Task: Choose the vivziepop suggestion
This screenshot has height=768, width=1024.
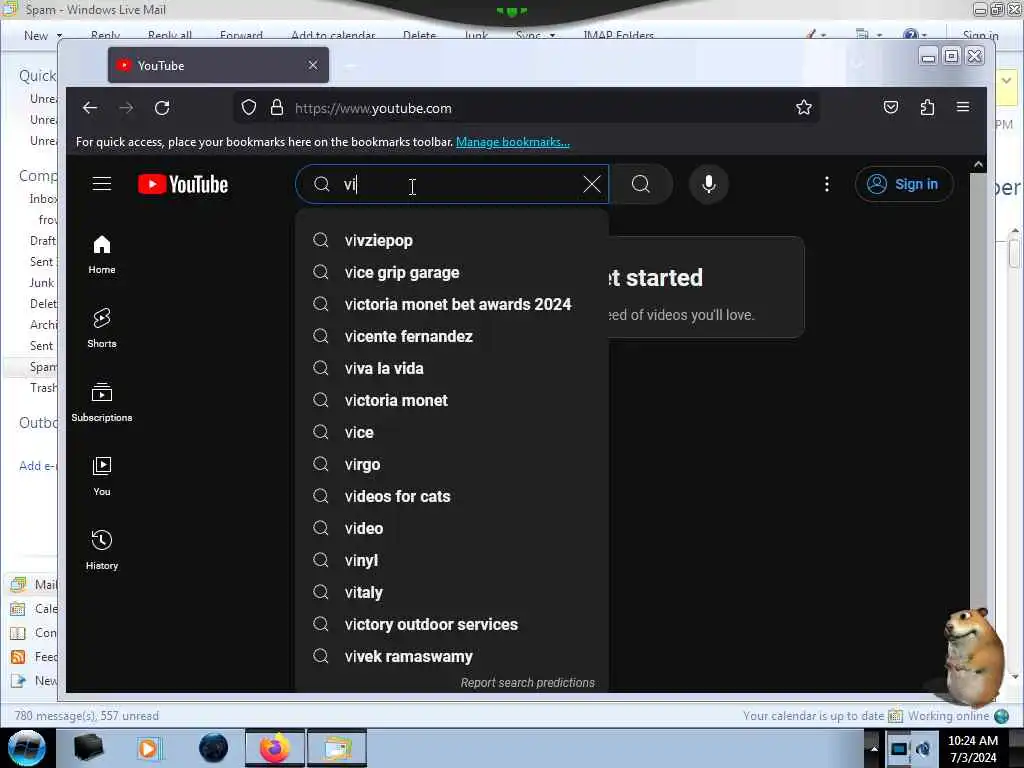Action: point(452,240)
